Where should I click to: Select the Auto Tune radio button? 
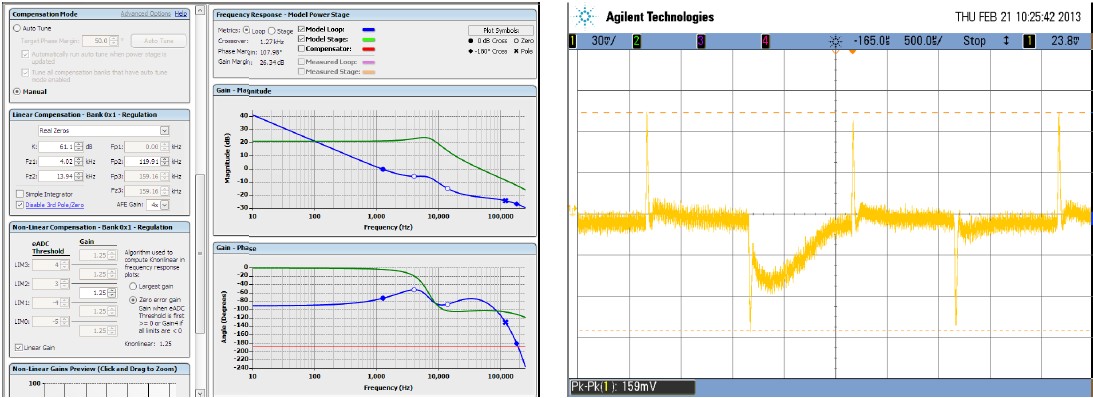coord(17,28)
